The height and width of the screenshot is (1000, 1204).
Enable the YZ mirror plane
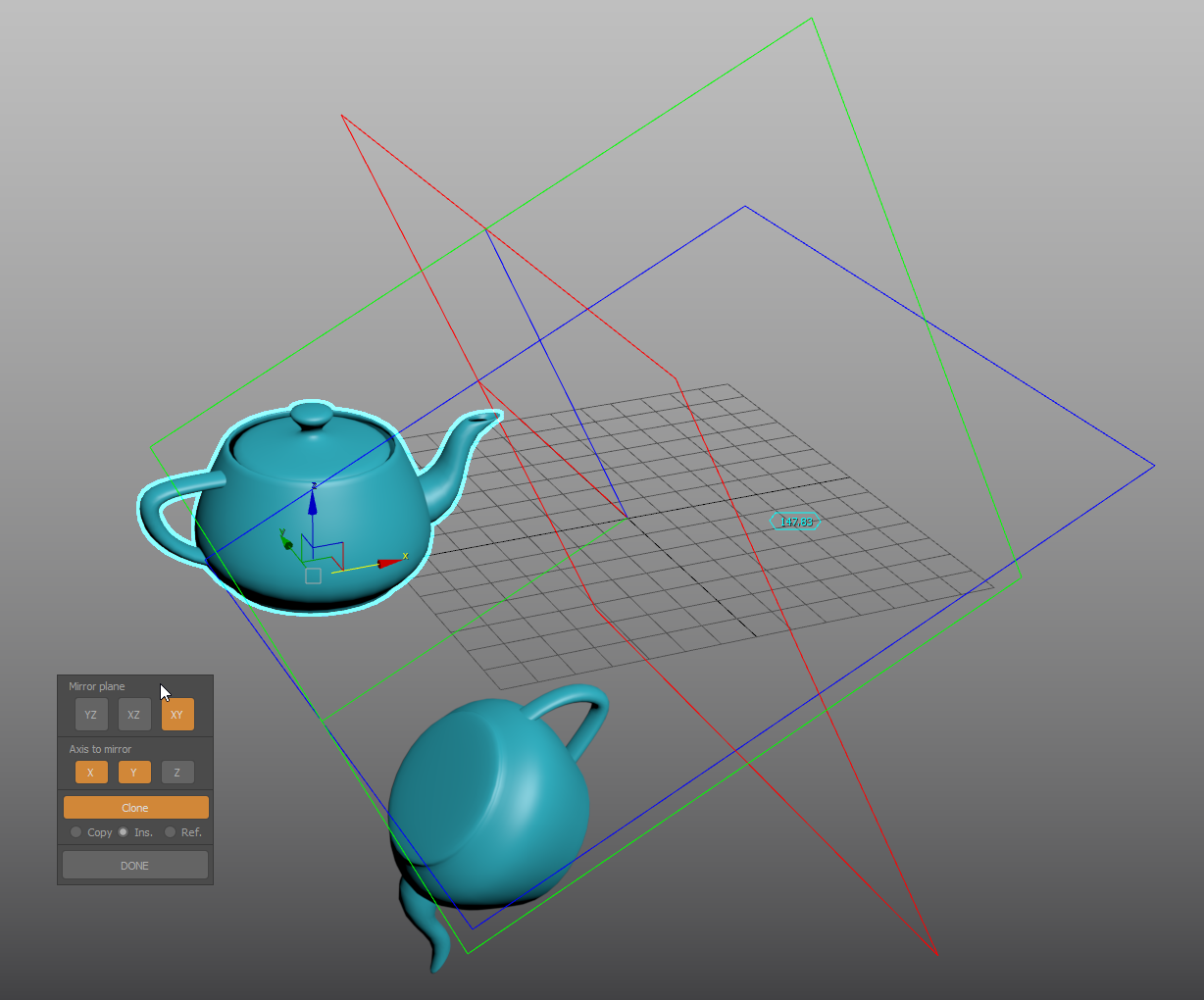point(90,715)
